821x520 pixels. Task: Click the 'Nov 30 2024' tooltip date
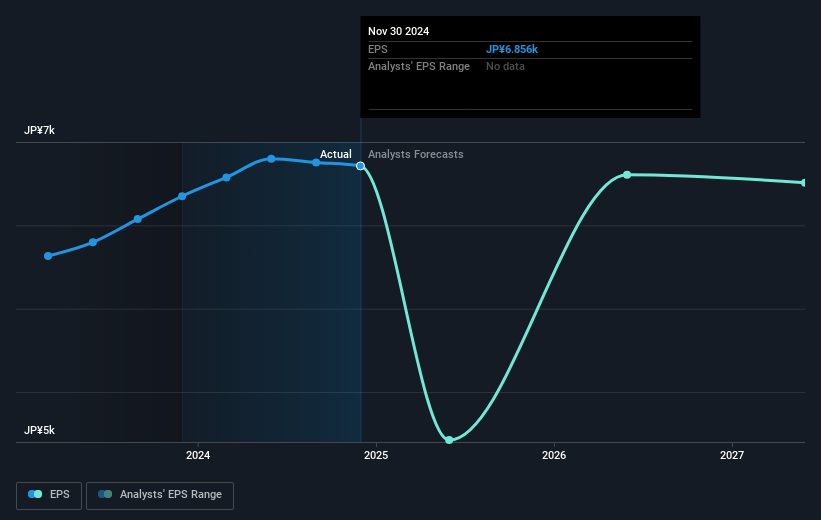point(398,31)
